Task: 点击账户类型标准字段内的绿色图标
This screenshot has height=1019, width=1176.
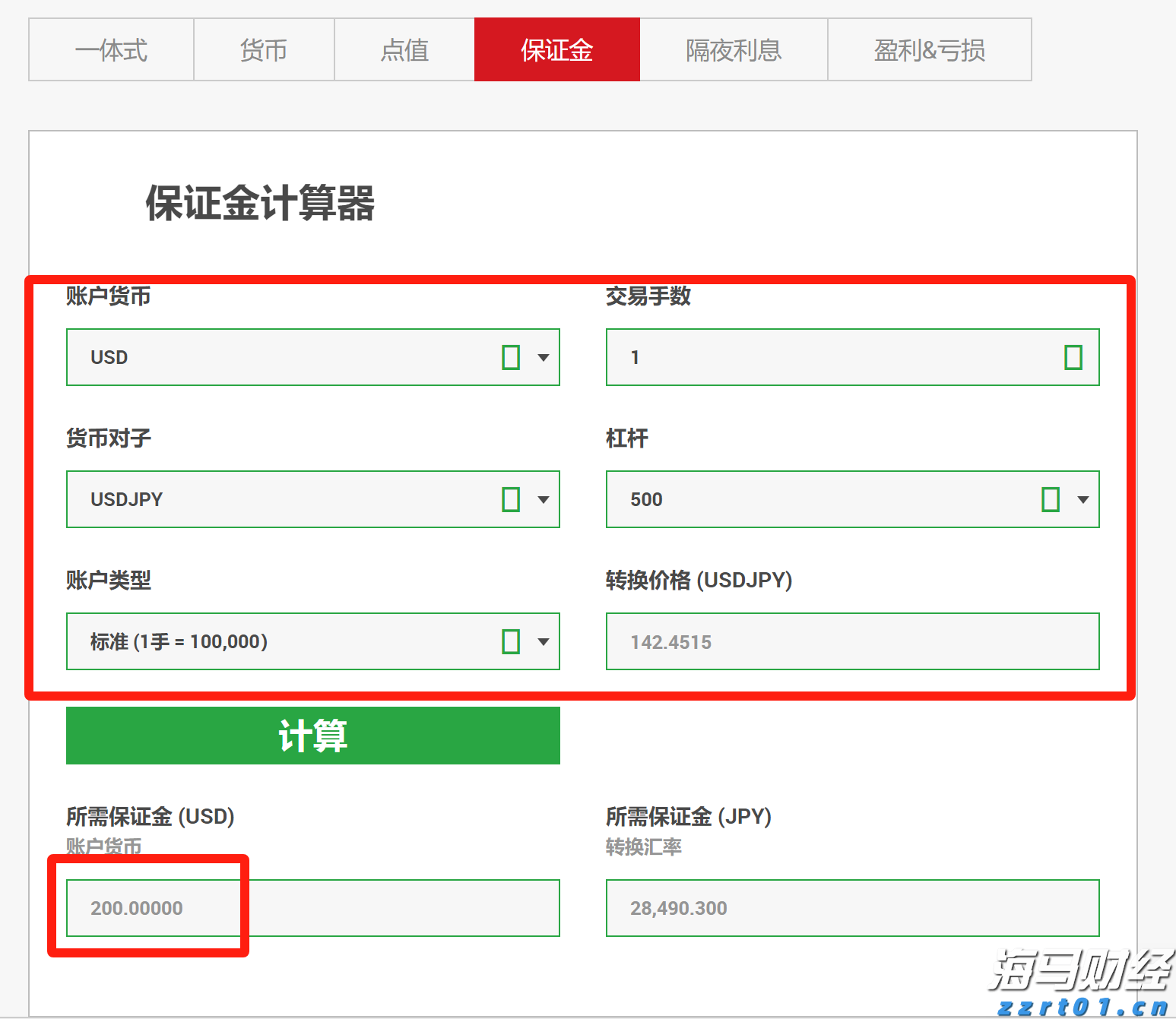Action: pyautogui.click(x=512, y=641)
